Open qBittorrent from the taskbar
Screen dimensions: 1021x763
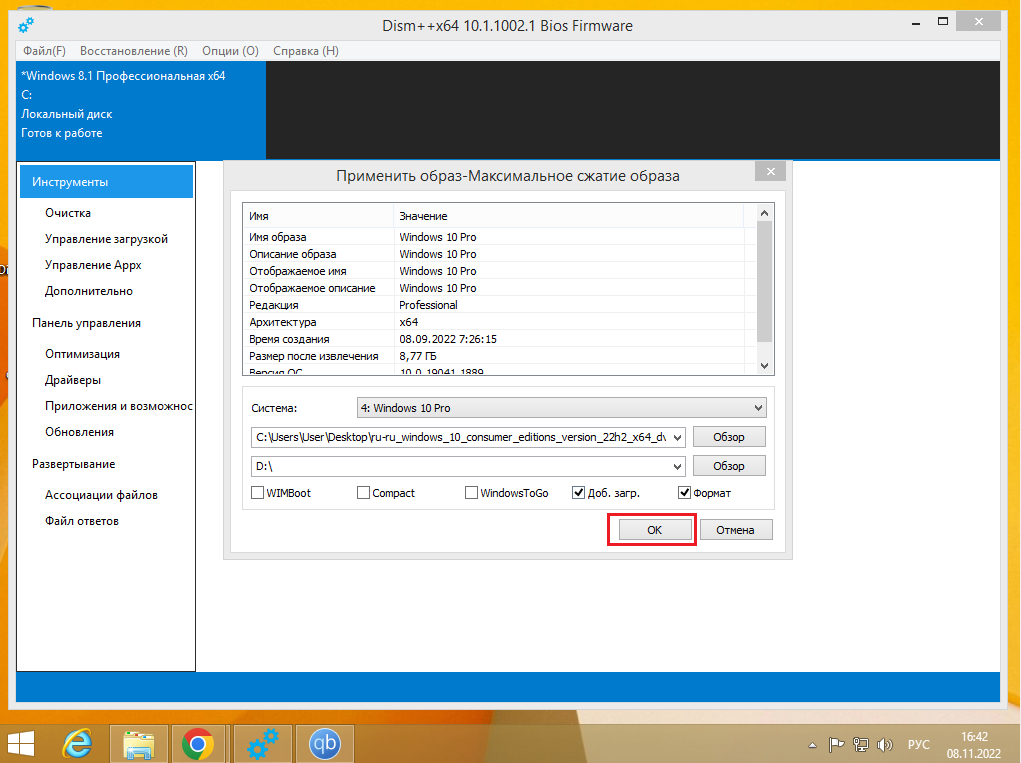point(324,743)
